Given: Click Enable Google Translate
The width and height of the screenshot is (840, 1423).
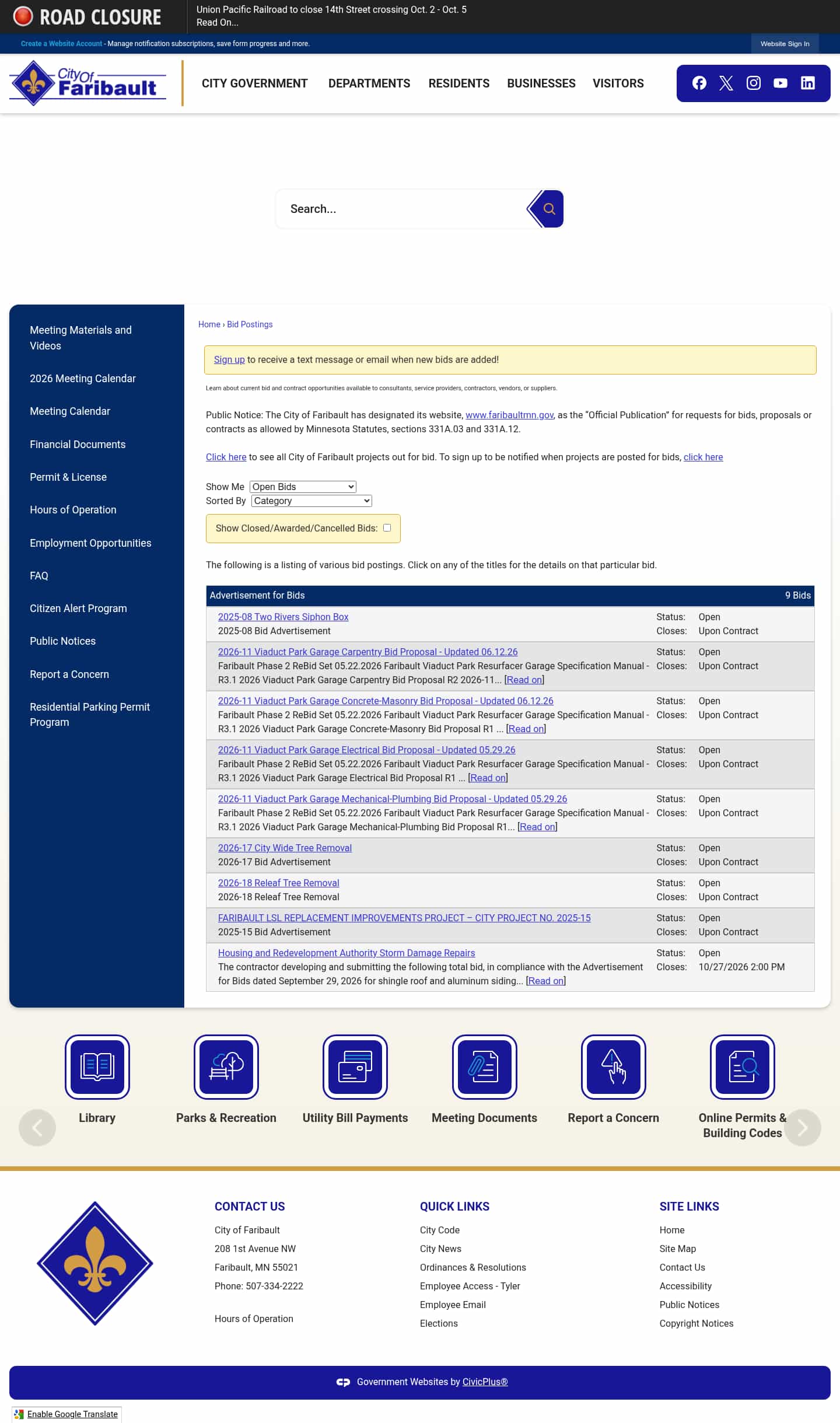Looking at the screenshot, I should point(72,1414).
